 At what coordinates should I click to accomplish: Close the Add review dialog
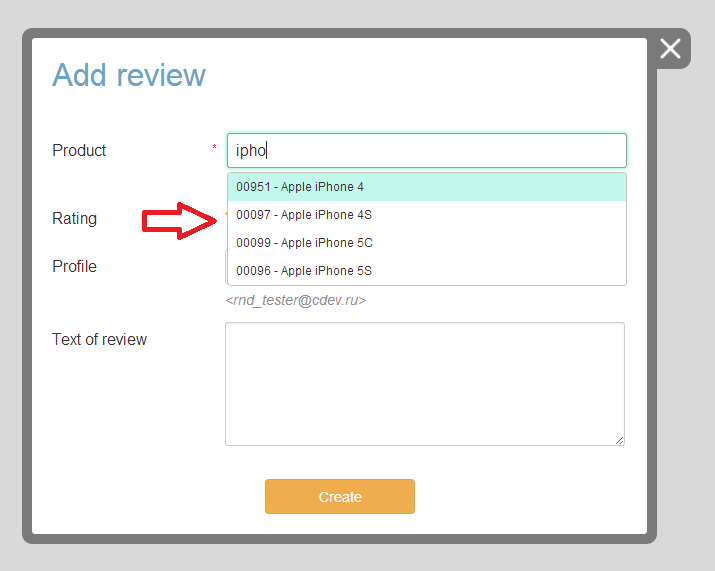(670, 49)
